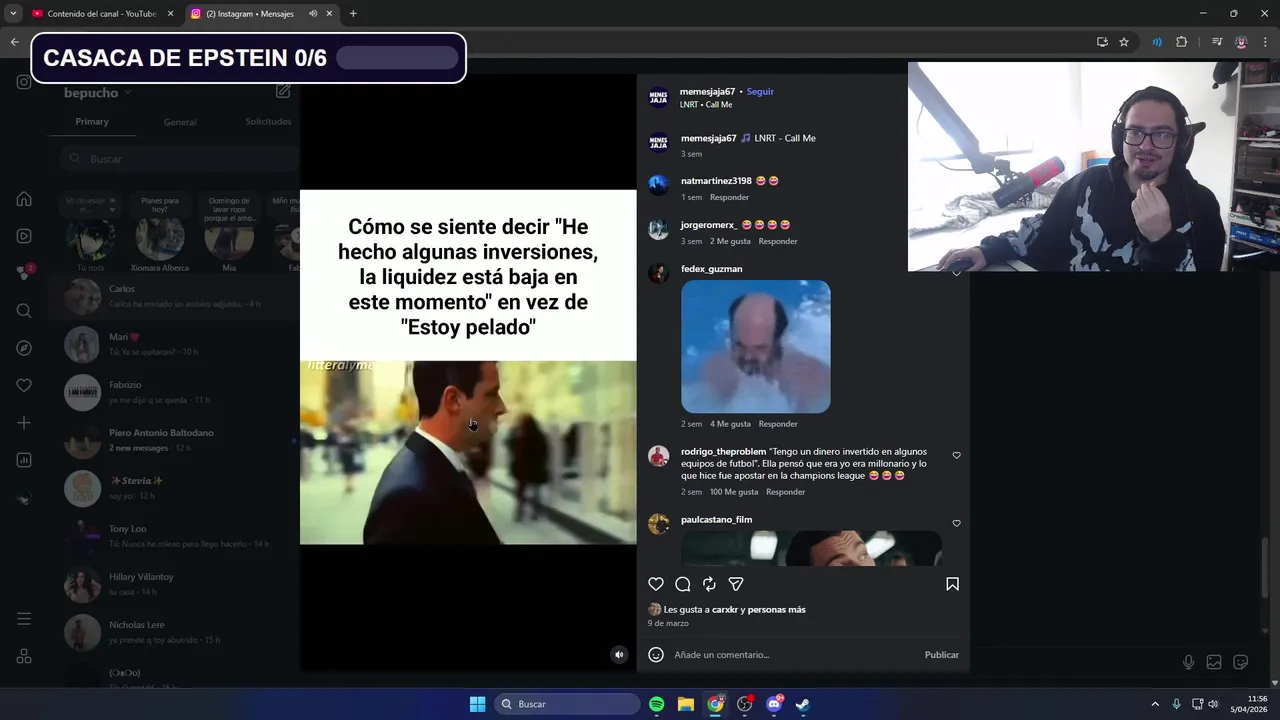Open comments via the speech bubble icon
1280x720 pixels.
(x=683, y=584)
